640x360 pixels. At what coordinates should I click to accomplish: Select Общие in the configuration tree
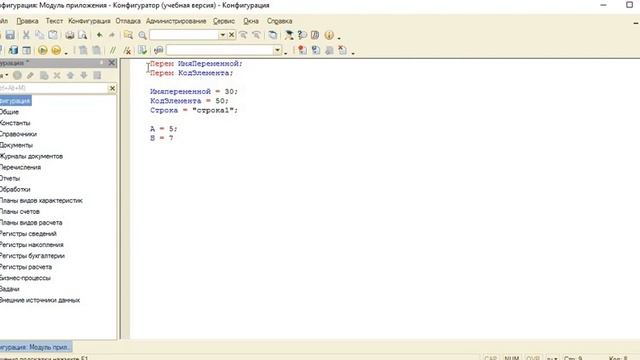[9, 112]
